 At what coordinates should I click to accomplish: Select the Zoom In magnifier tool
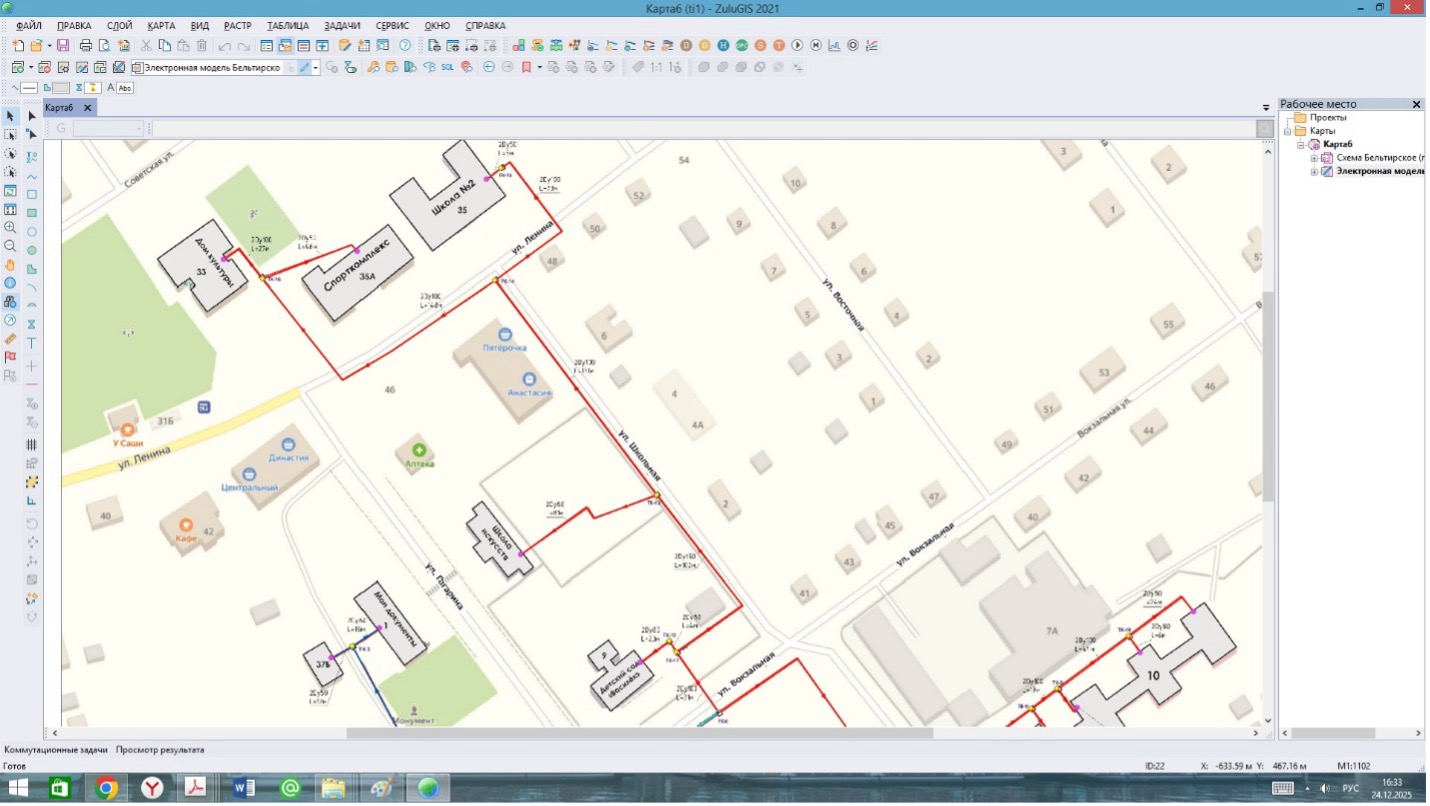tap(11, 228)
